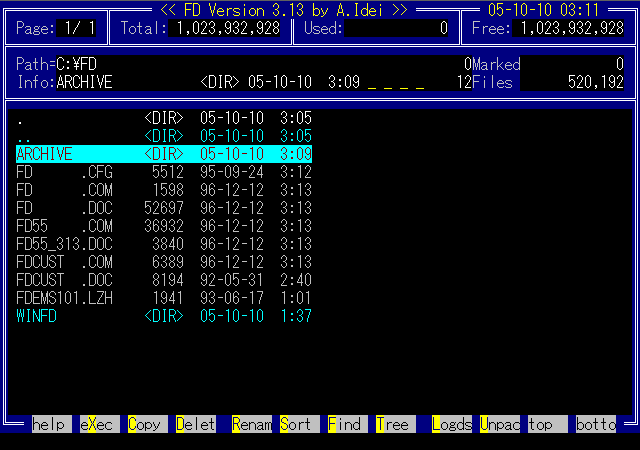Select the eXec command

(100, 424)
